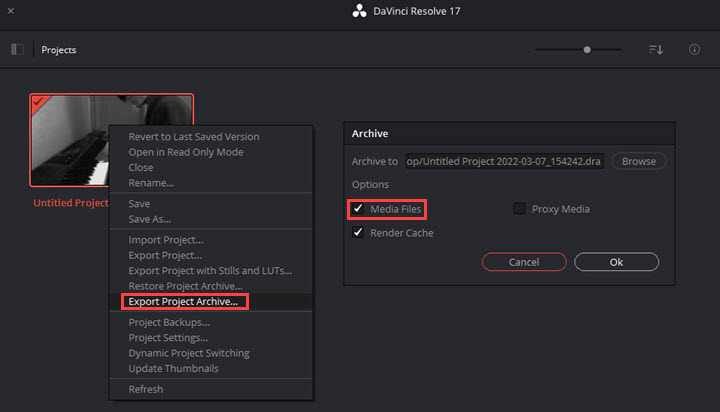This screenshot has width=720, height=412.
Task: Select Rename... in the context menu
Action: pos(151,183)
